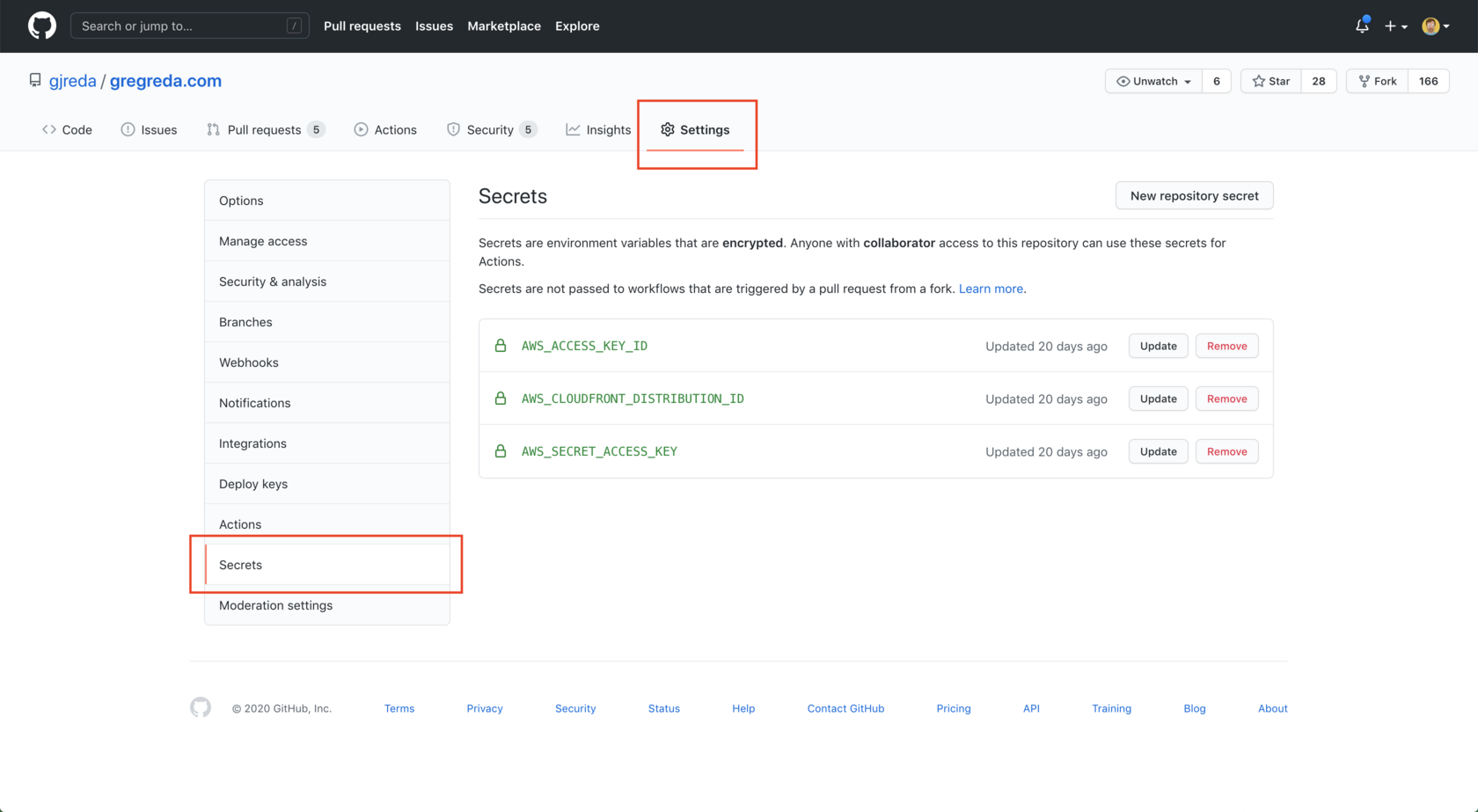Image resolution: width=1478 pixels, height=812 pixels.
Task: View the 6 watchers count
Action: point(1217,81)
